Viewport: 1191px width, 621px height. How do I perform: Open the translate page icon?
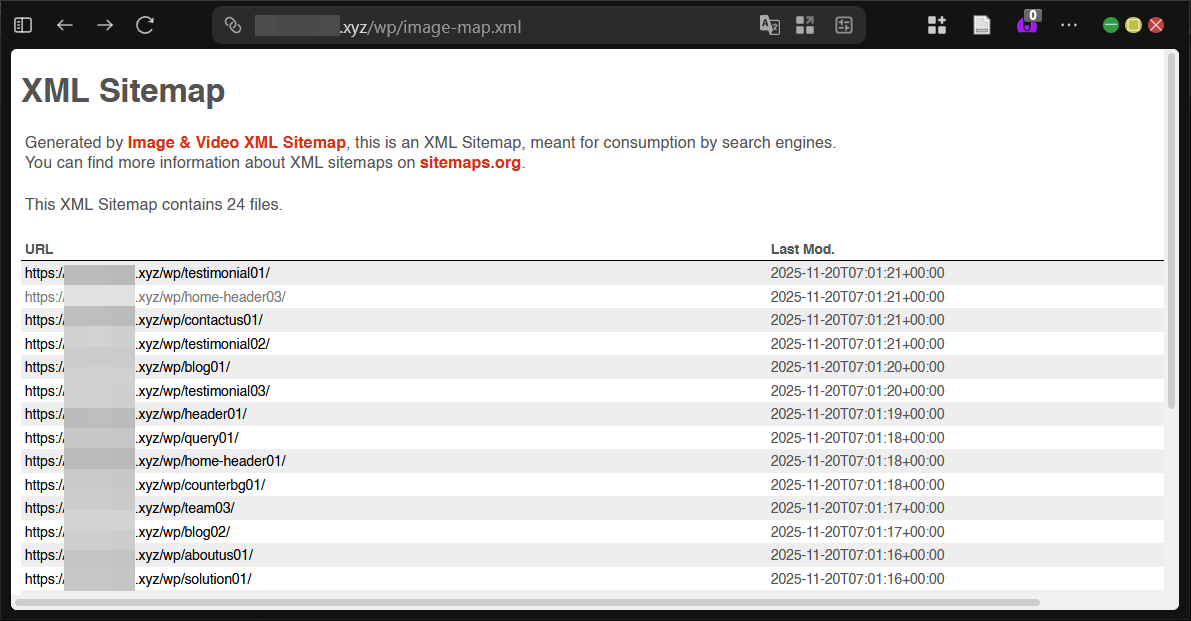770,26
